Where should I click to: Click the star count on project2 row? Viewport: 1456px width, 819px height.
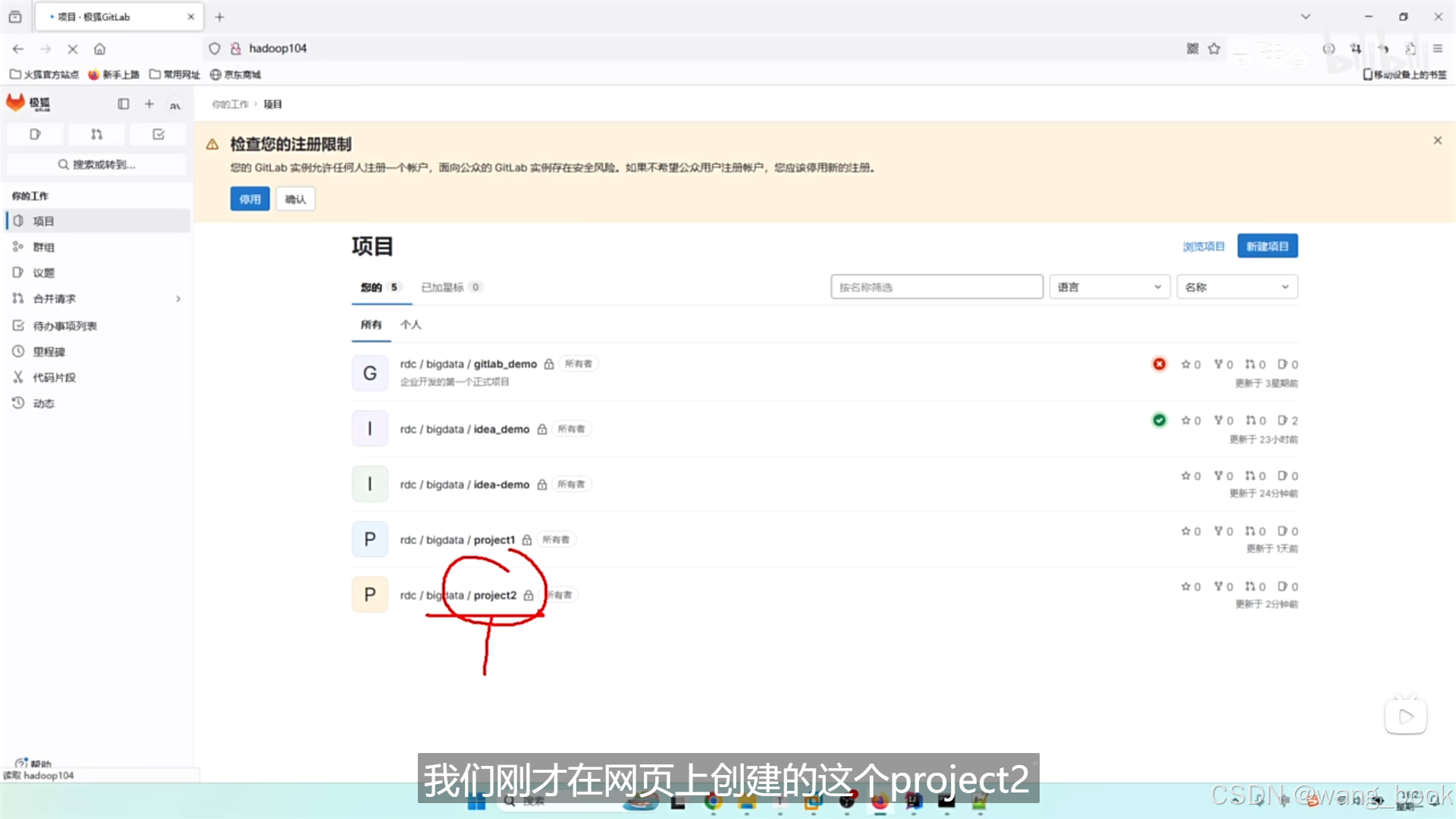tap(1191, 587)
